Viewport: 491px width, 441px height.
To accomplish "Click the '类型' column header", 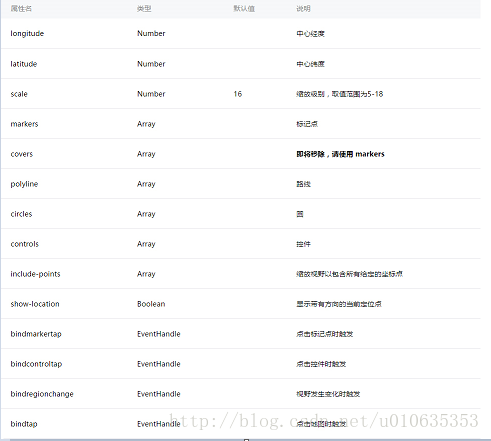I will [144, 9].
